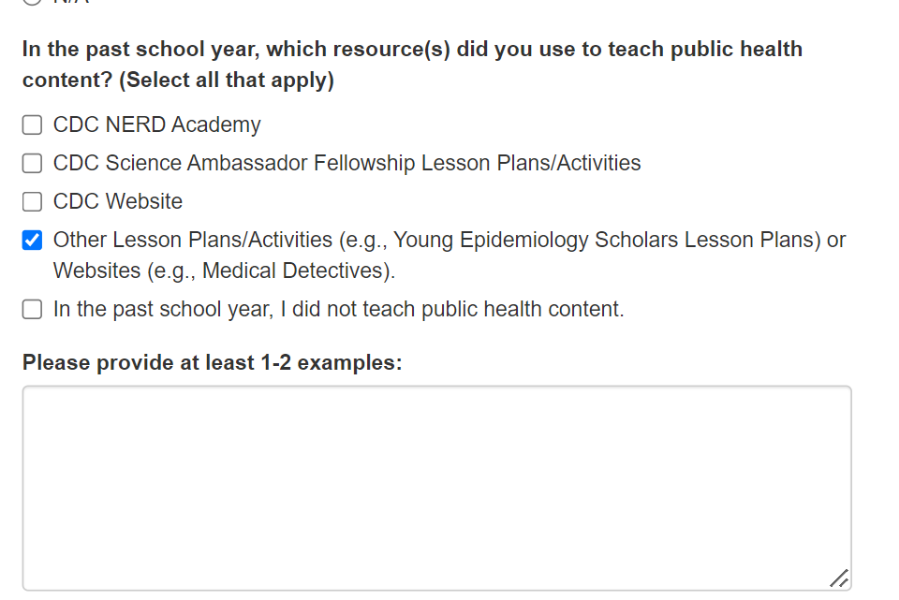899x600 pixels.
Task: Click 'Please provide at least 1-2 examples' label
Action: [212, 363]
